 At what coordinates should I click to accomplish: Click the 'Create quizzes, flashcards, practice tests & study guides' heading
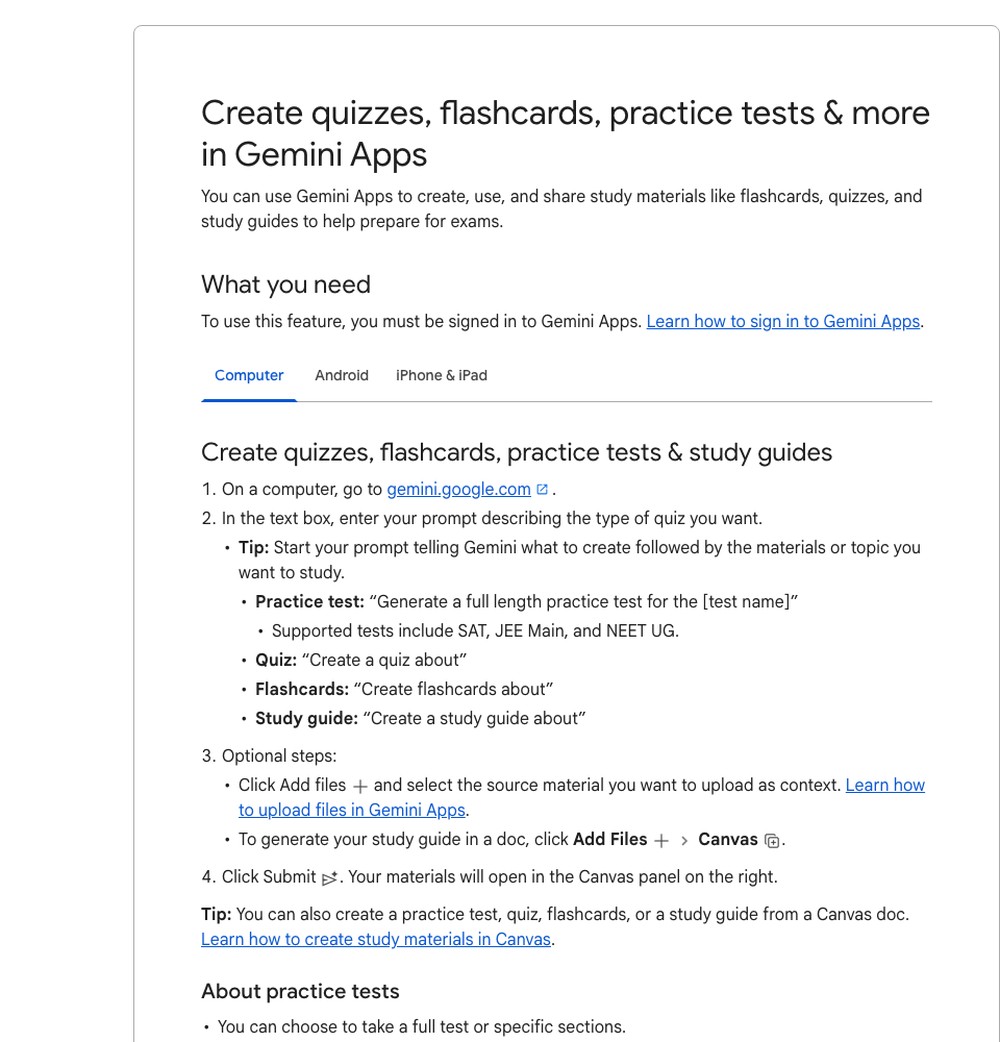tap(516, 453)
